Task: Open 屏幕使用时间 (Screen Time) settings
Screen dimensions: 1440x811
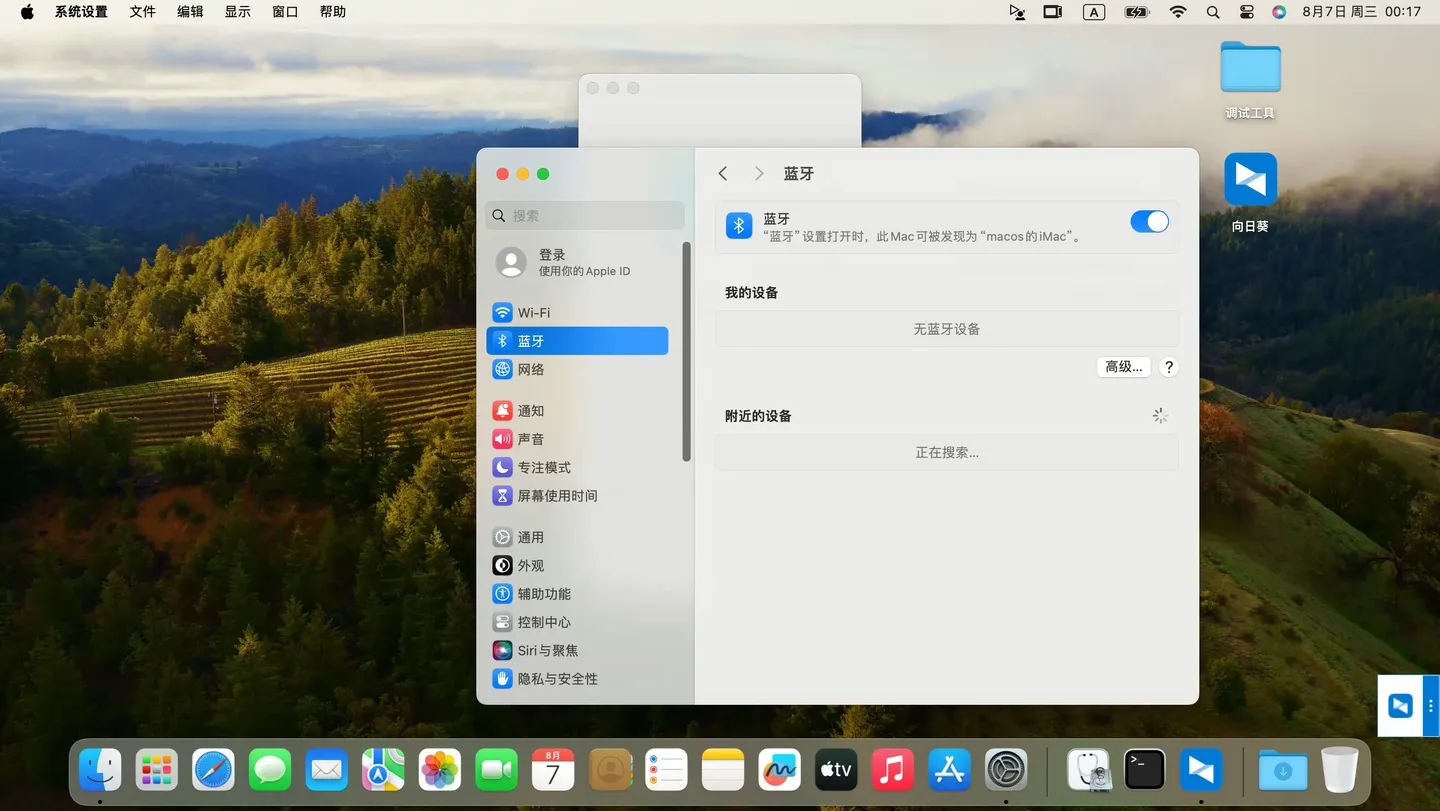Action: pyautogui.click(x=557, y=496)
